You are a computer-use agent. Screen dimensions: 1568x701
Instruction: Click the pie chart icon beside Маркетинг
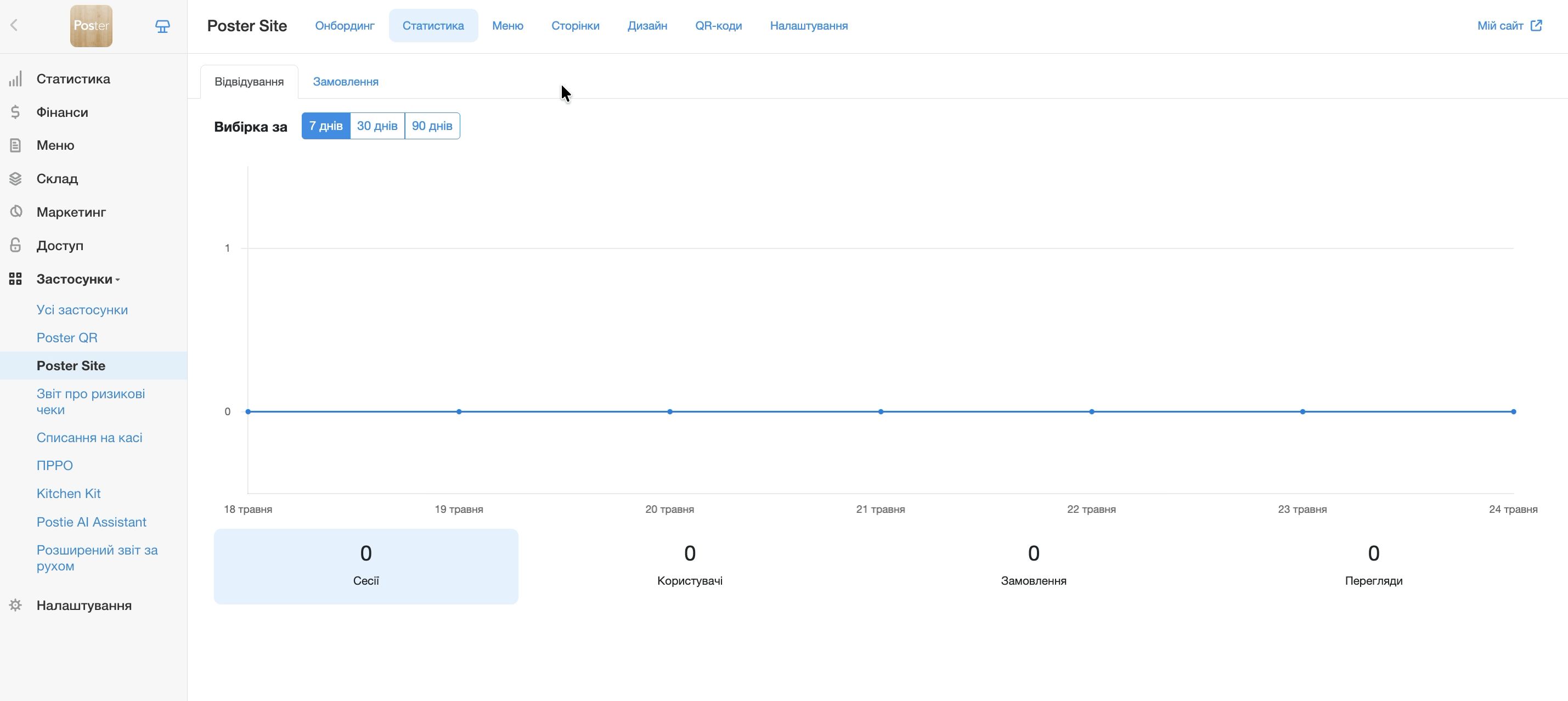[15, 212]
